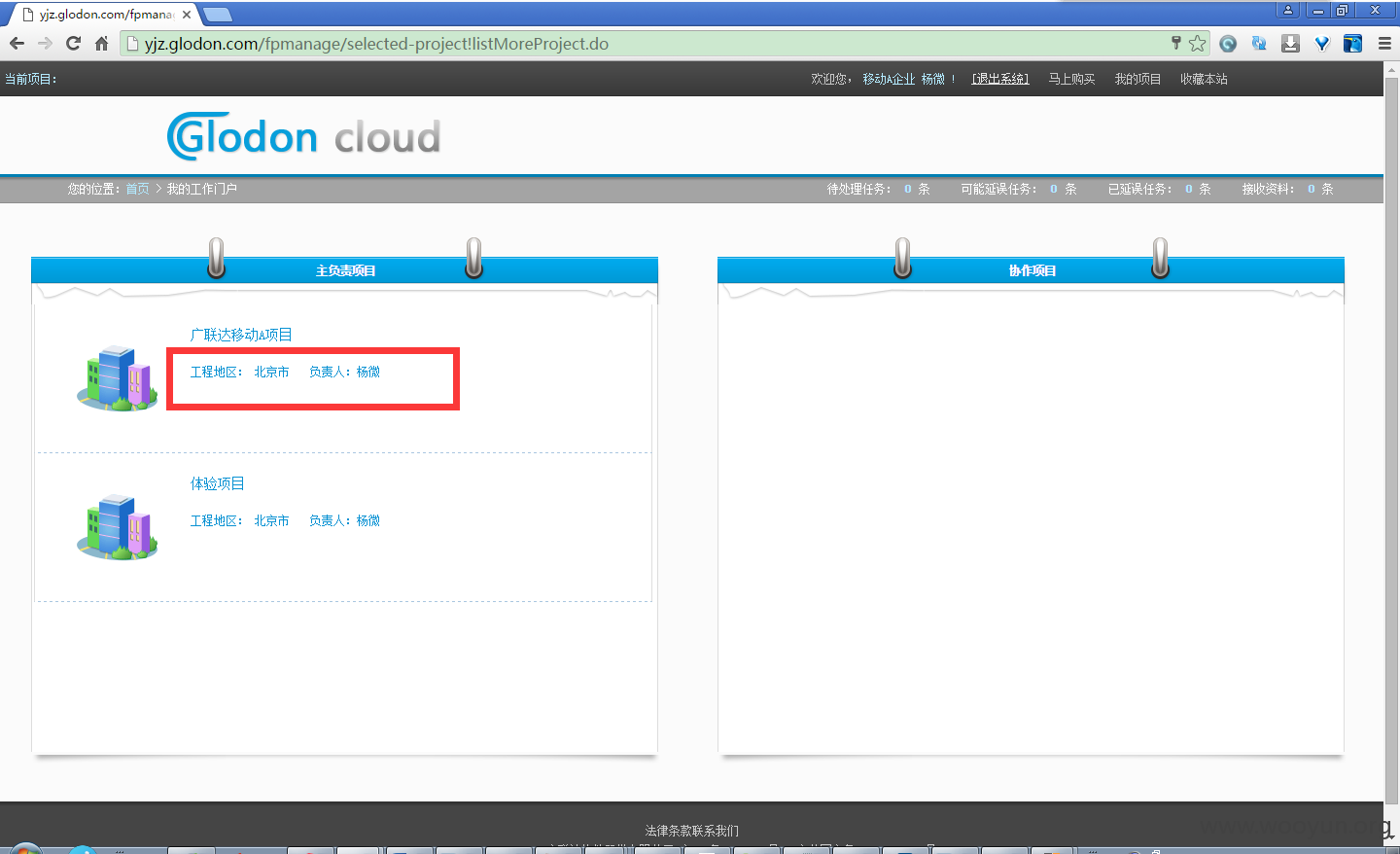Viewport: 1400px width, 854px height.
Task: Click the building icon of 体验项目
Action: click(x=118, y=526)
